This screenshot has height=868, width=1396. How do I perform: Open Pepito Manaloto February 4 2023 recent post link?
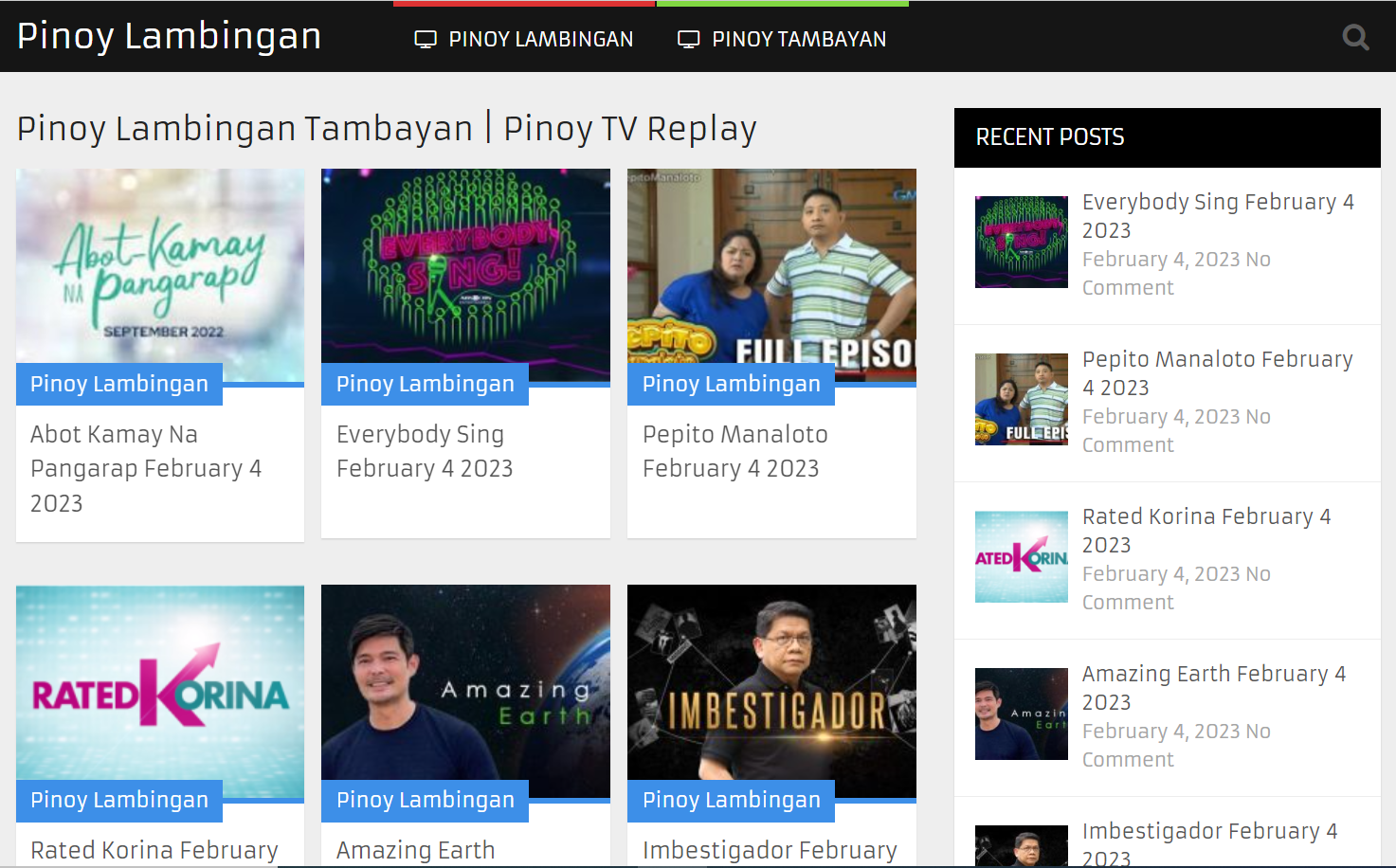[1218, 373]
